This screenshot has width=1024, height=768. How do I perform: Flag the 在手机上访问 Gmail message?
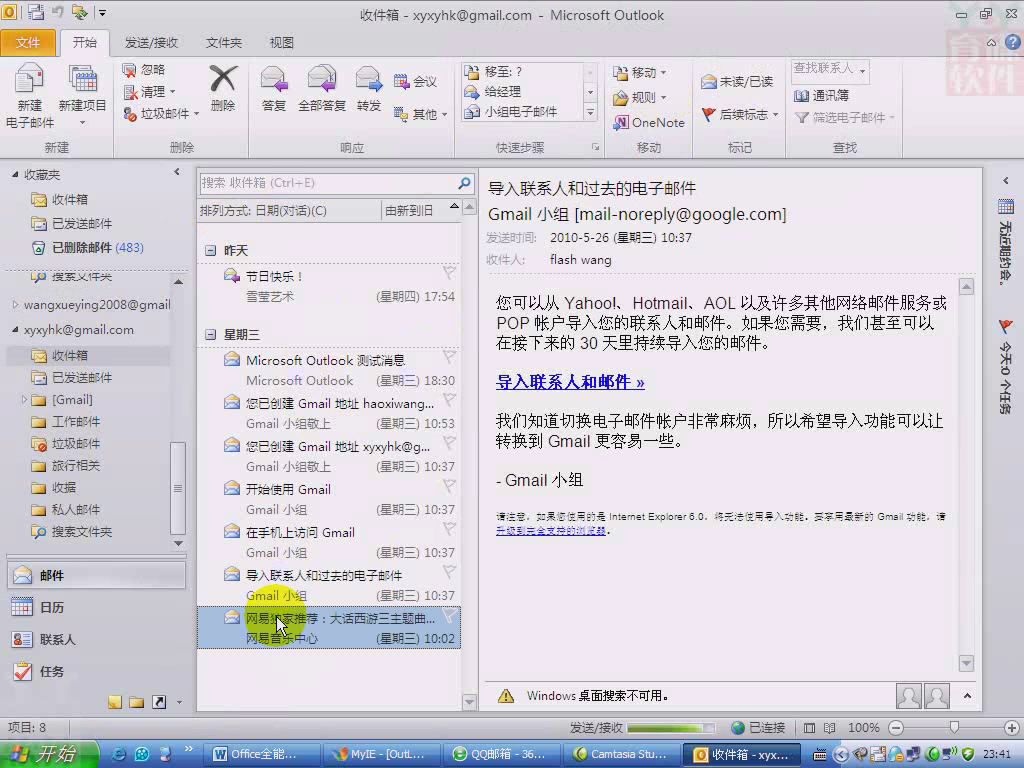tap(449, 529)
